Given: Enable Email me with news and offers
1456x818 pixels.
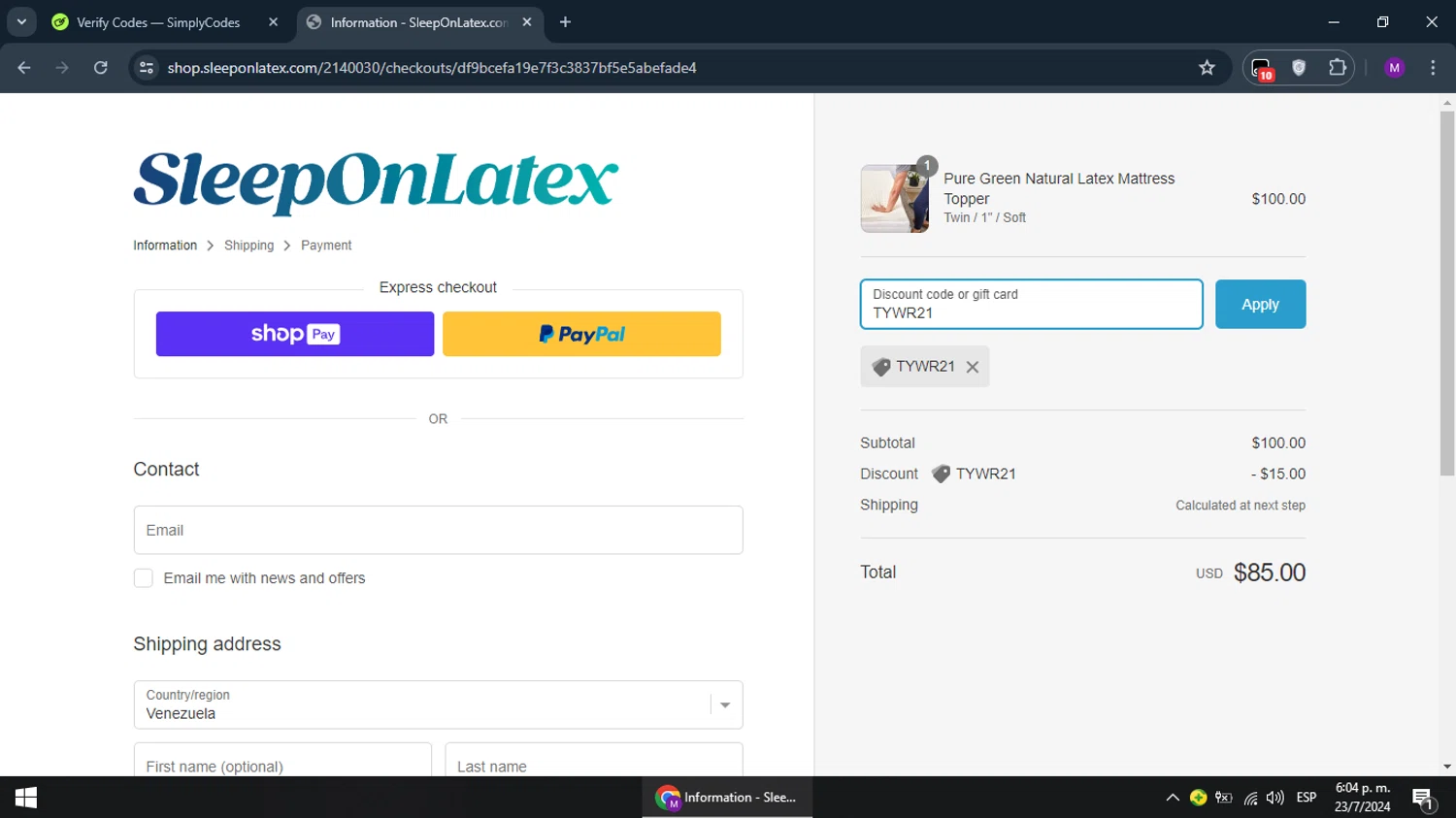Looking at the screenshot, I should click(x=144, y=578).
